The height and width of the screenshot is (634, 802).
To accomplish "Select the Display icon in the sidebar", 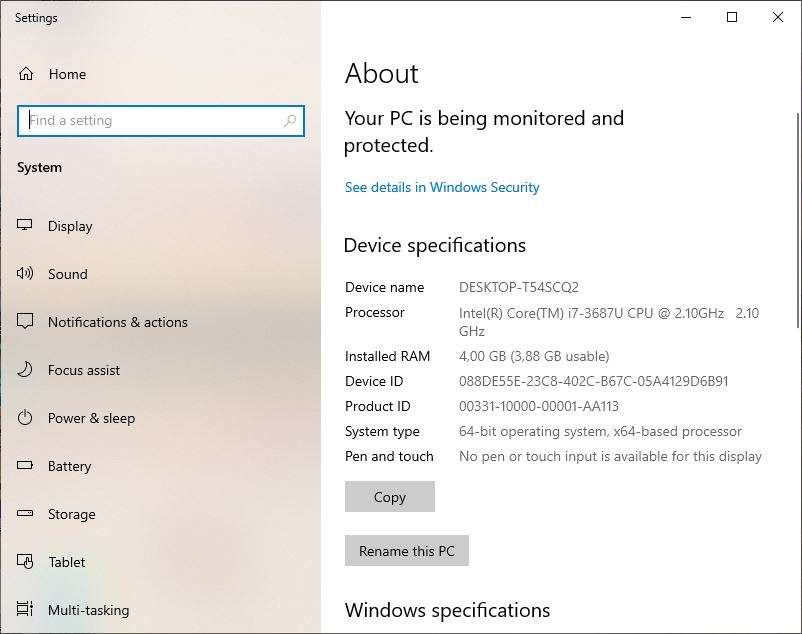I will click(27, 225).
